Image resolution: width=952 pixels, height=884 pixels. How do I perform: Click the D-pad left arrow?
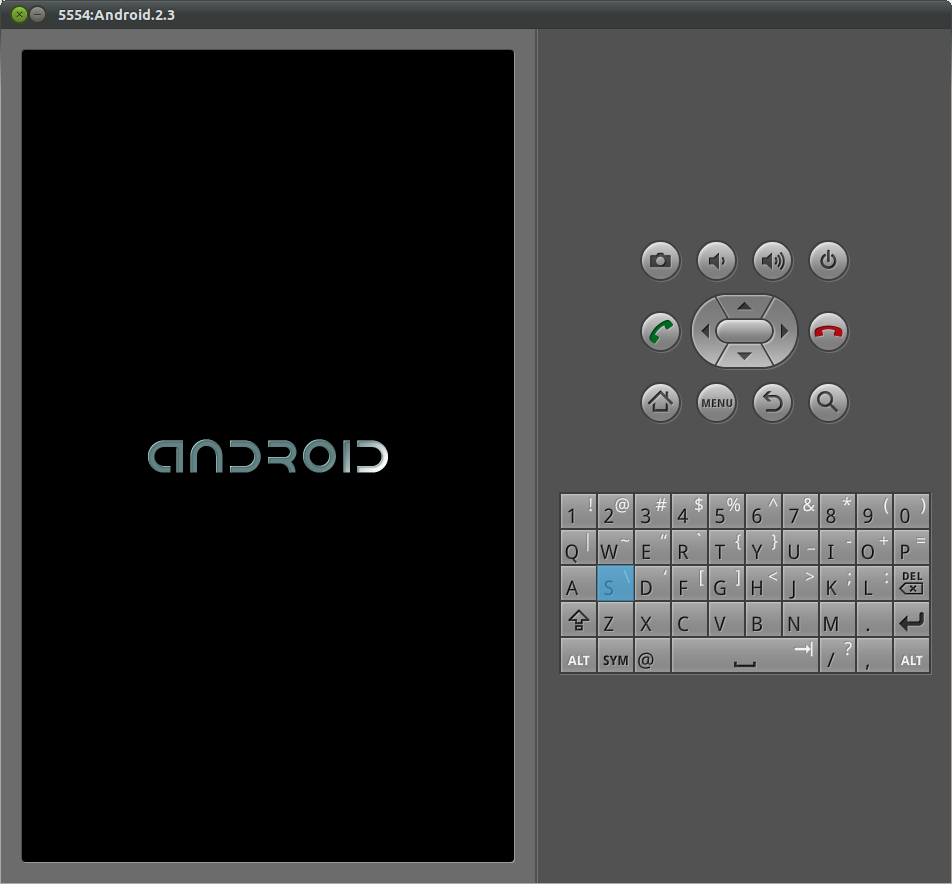(704, 331)
